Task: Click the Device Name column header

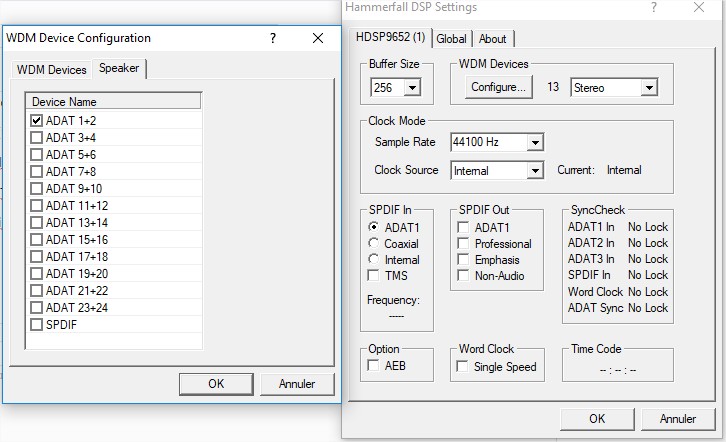Action: (x=113, y=101)
